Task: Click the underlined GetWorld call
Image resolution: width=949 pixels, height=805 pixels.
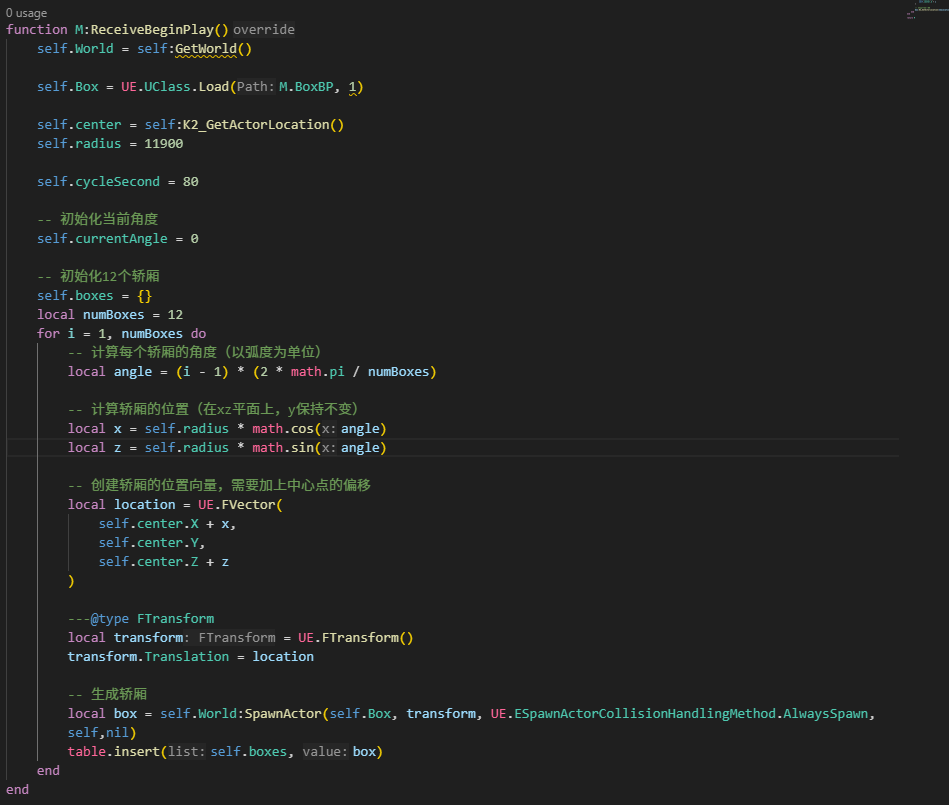Action: (206, 49)
